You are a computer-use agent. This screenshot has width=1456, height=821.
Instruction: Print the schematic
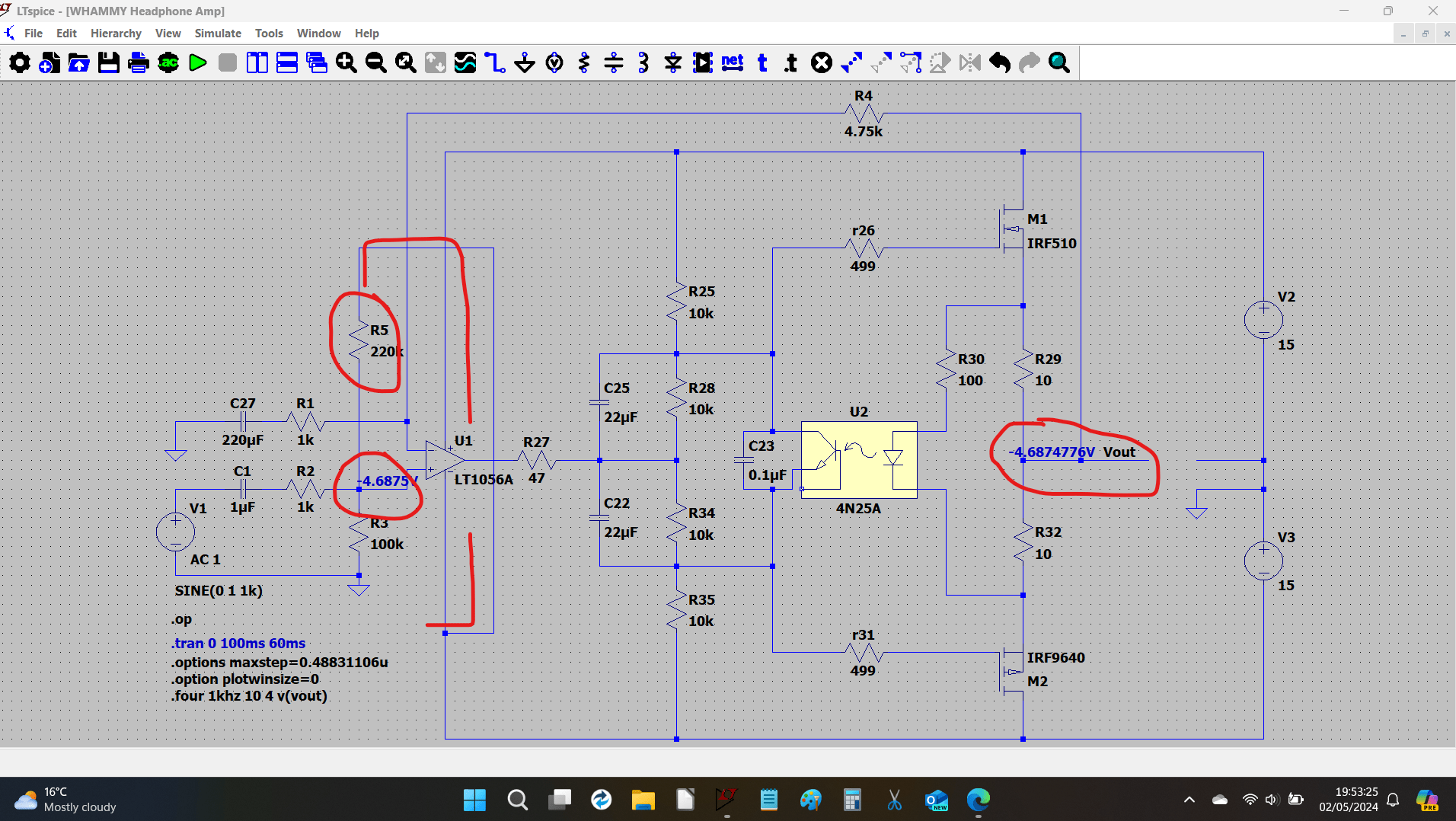139,62
